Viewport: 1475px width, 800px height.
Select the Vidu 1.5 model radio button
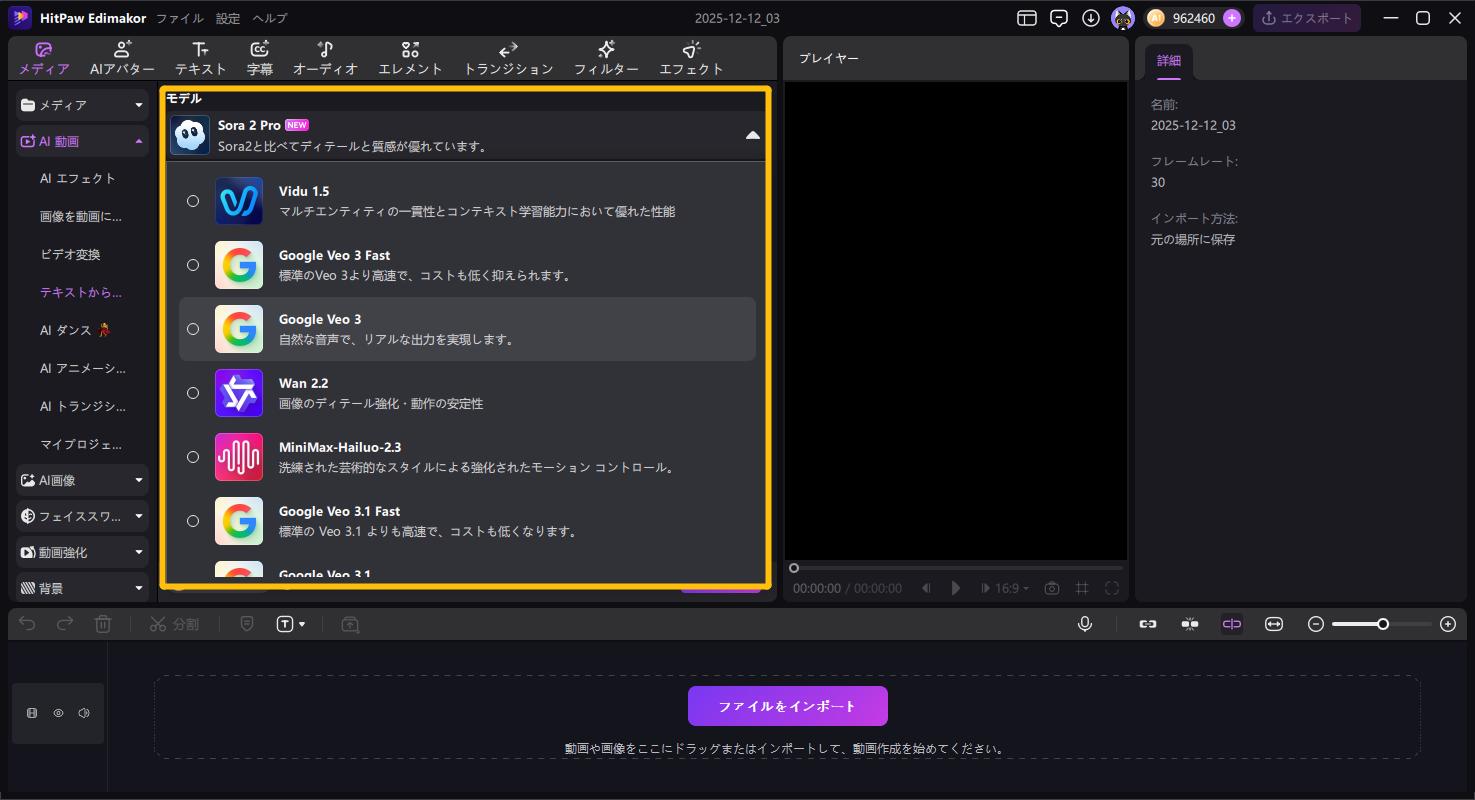coord(193,201)
